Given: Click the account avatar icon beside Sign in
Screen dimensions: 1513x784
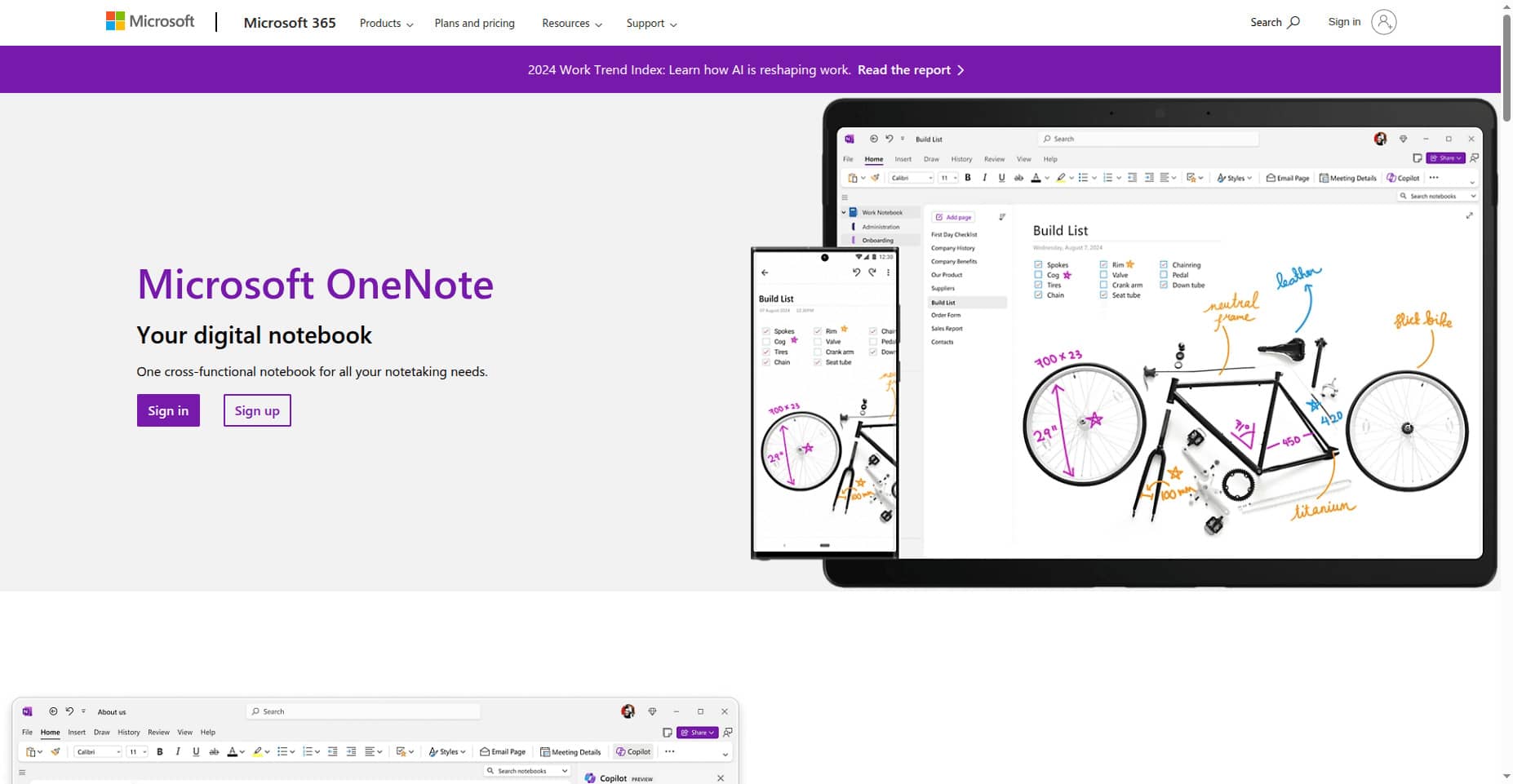Looking at the screenshot, I should (x=1383, y=22).
